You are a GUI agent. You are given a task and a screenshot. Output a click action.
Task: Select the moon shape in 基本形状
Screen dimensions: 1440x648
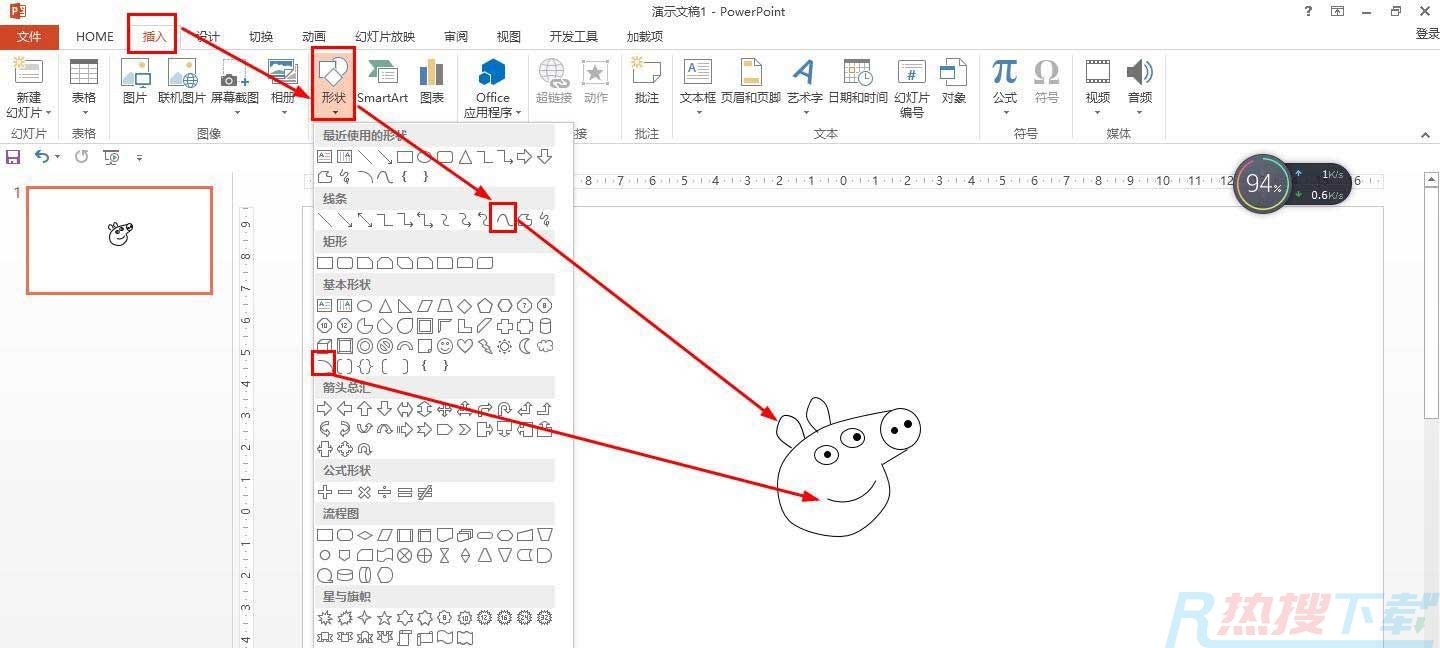coord(525,346)
